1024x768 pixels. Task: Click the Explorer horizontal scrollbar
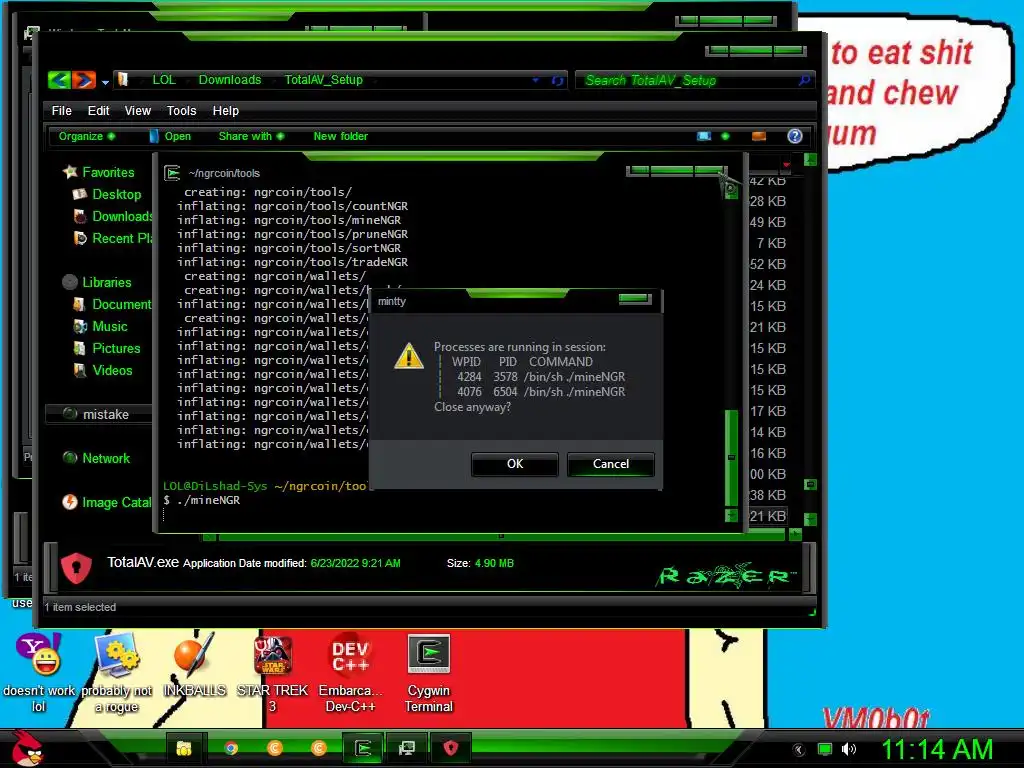(501, 537)
